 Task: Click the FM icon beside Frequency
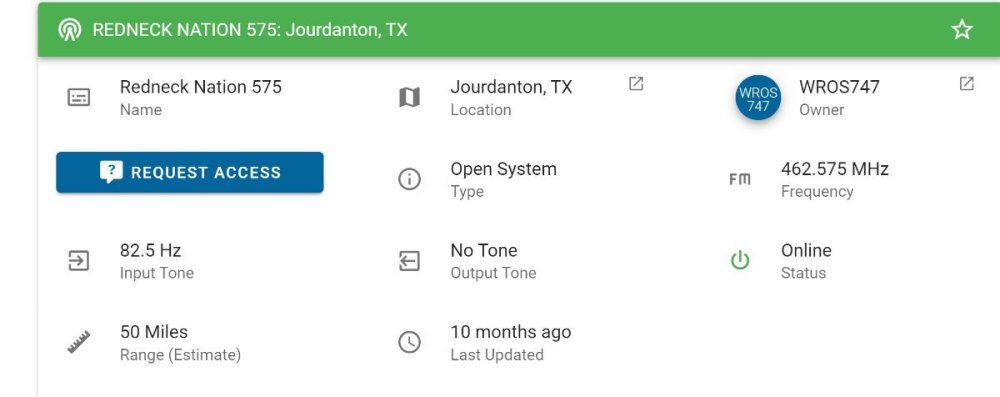tap(740, 179)
